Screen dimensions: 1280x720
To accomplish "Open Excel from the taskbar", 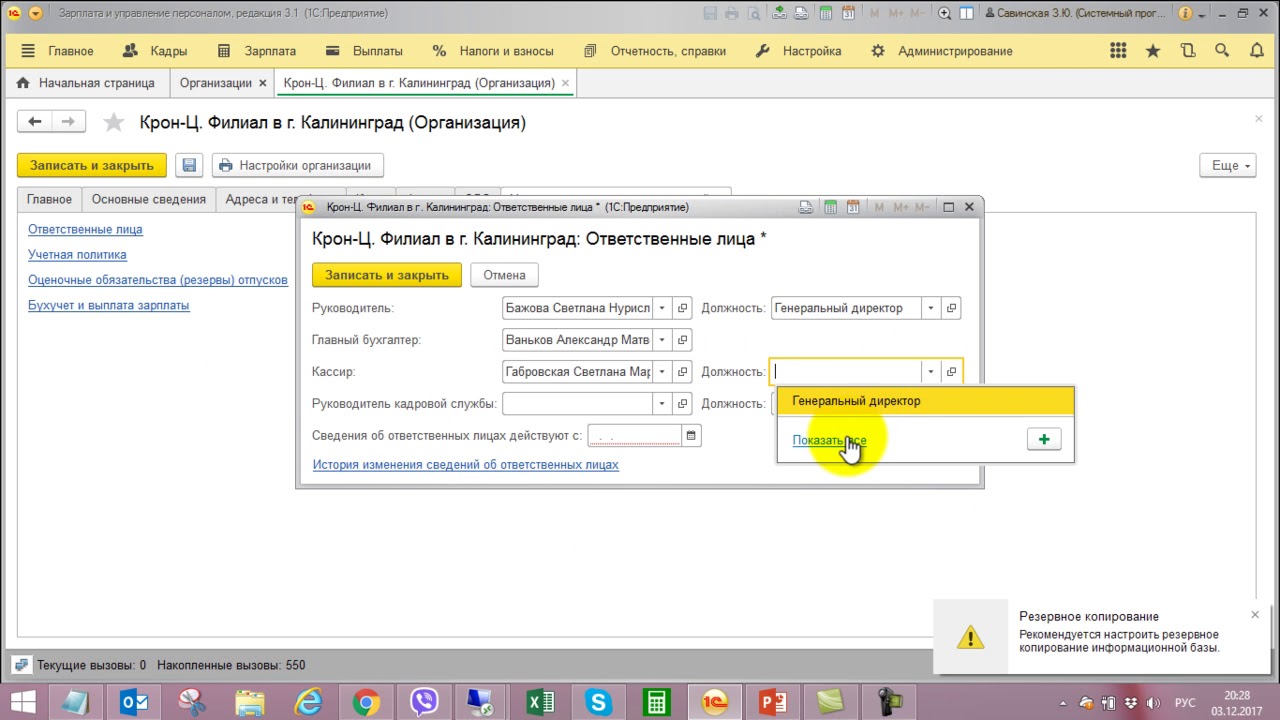I will (x=540, y=702).
